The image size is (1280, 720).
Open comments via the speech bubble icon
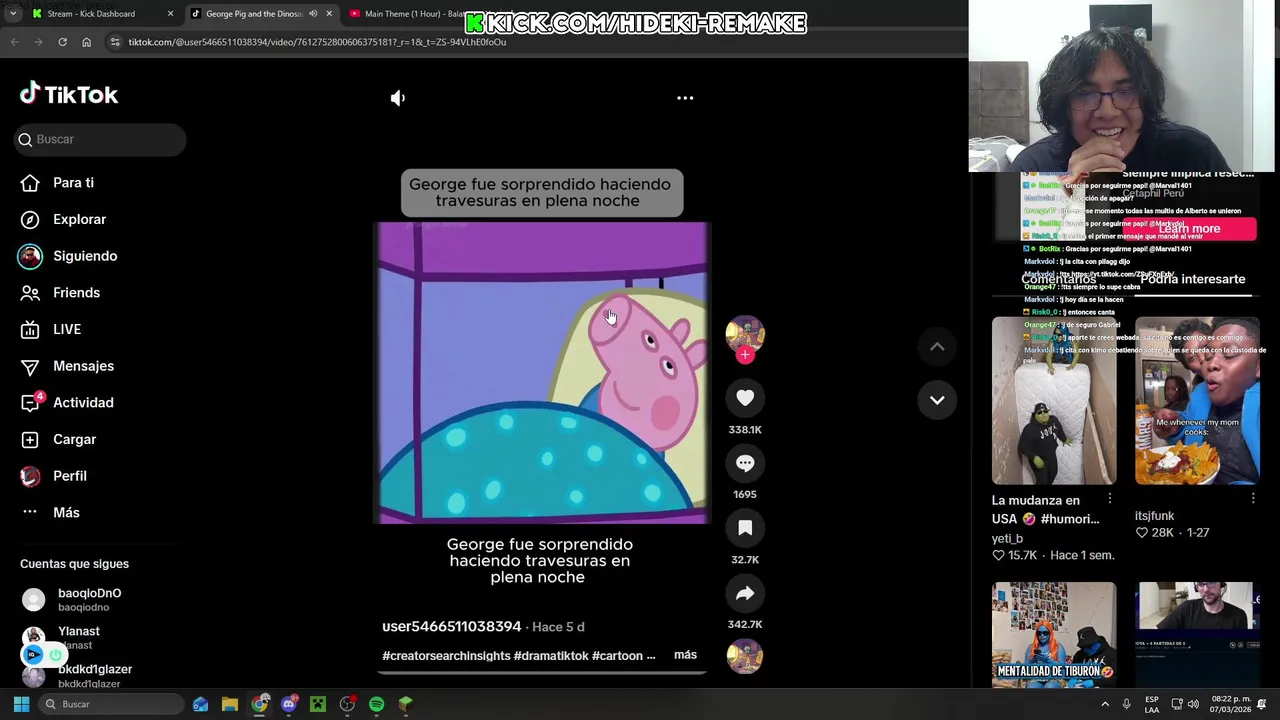coord(745,463)
